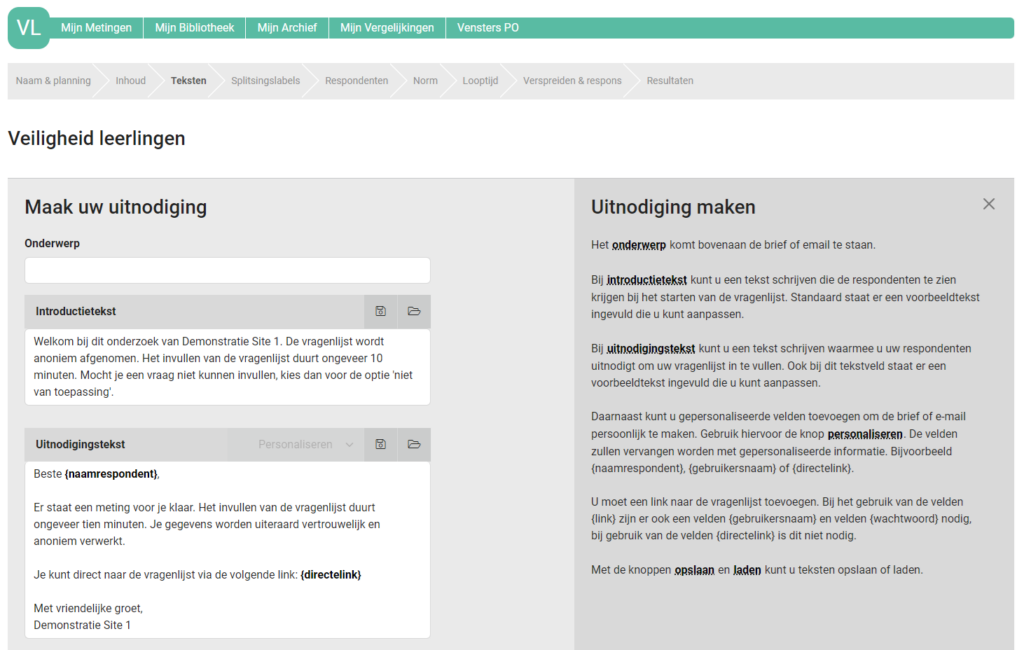Go to Mijn Bibliotheek

194,28
